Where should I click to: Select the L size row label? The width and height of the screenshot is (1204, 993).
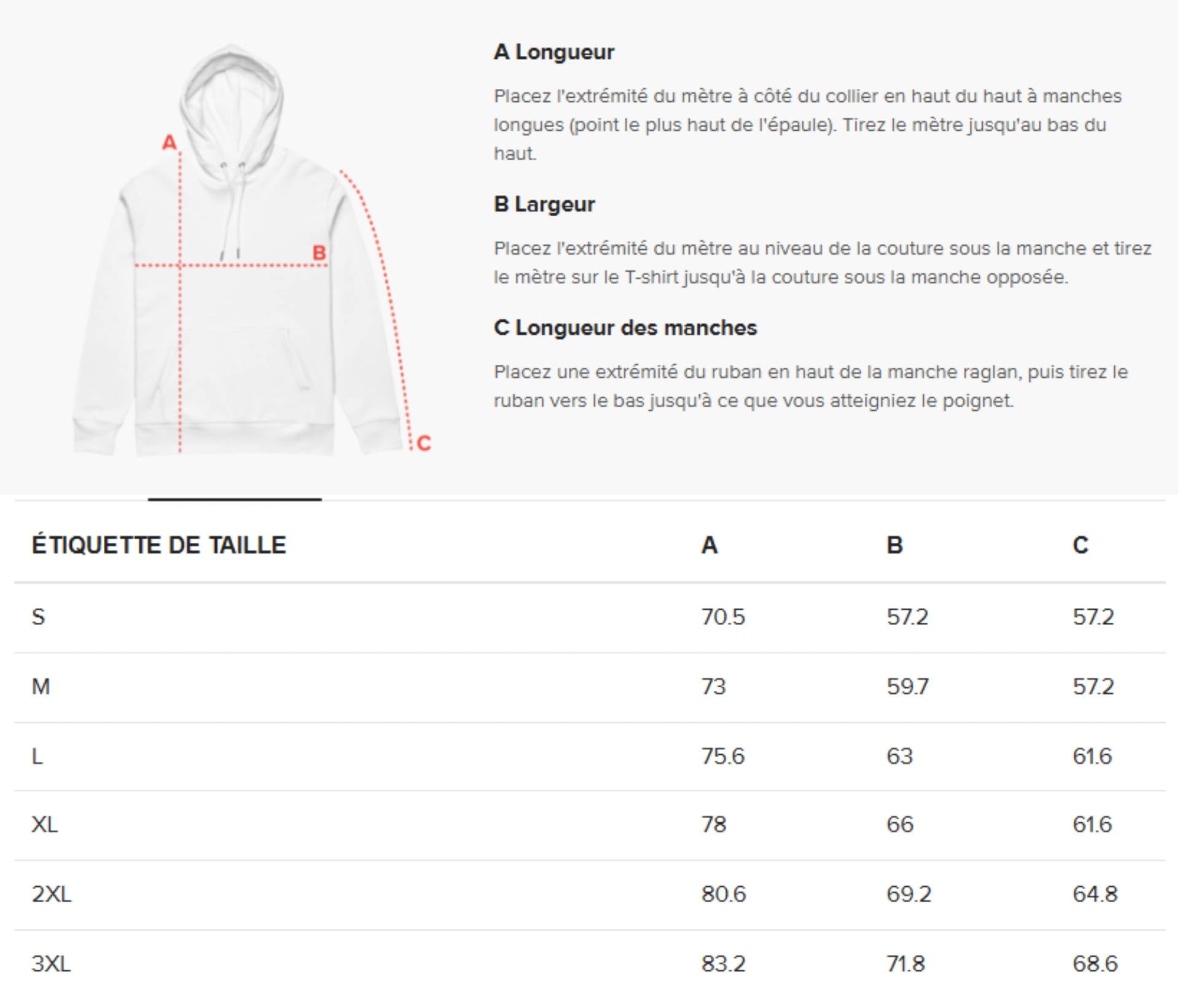[37, 756]
